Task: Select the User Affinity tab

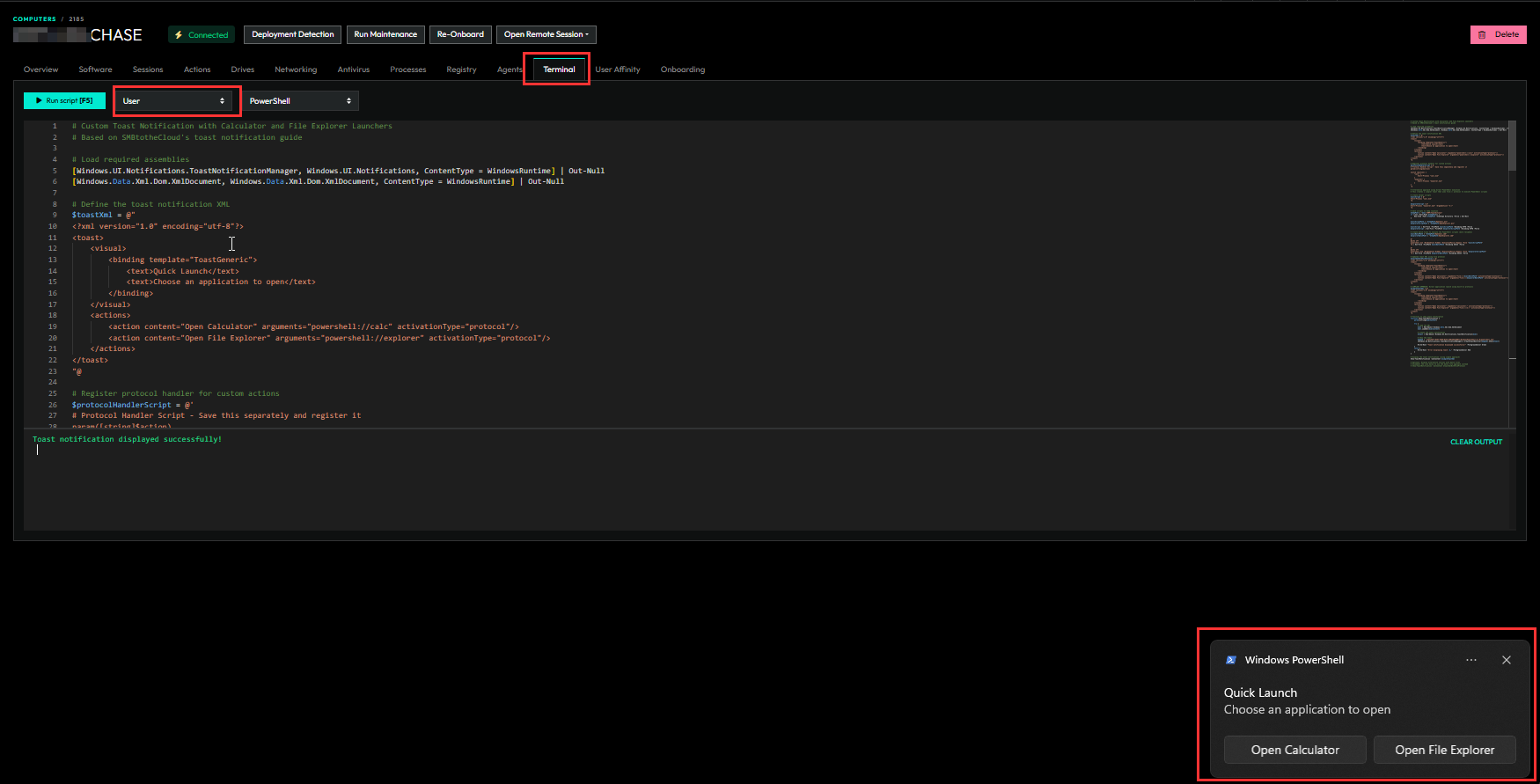Action: [x=617, y=70]
